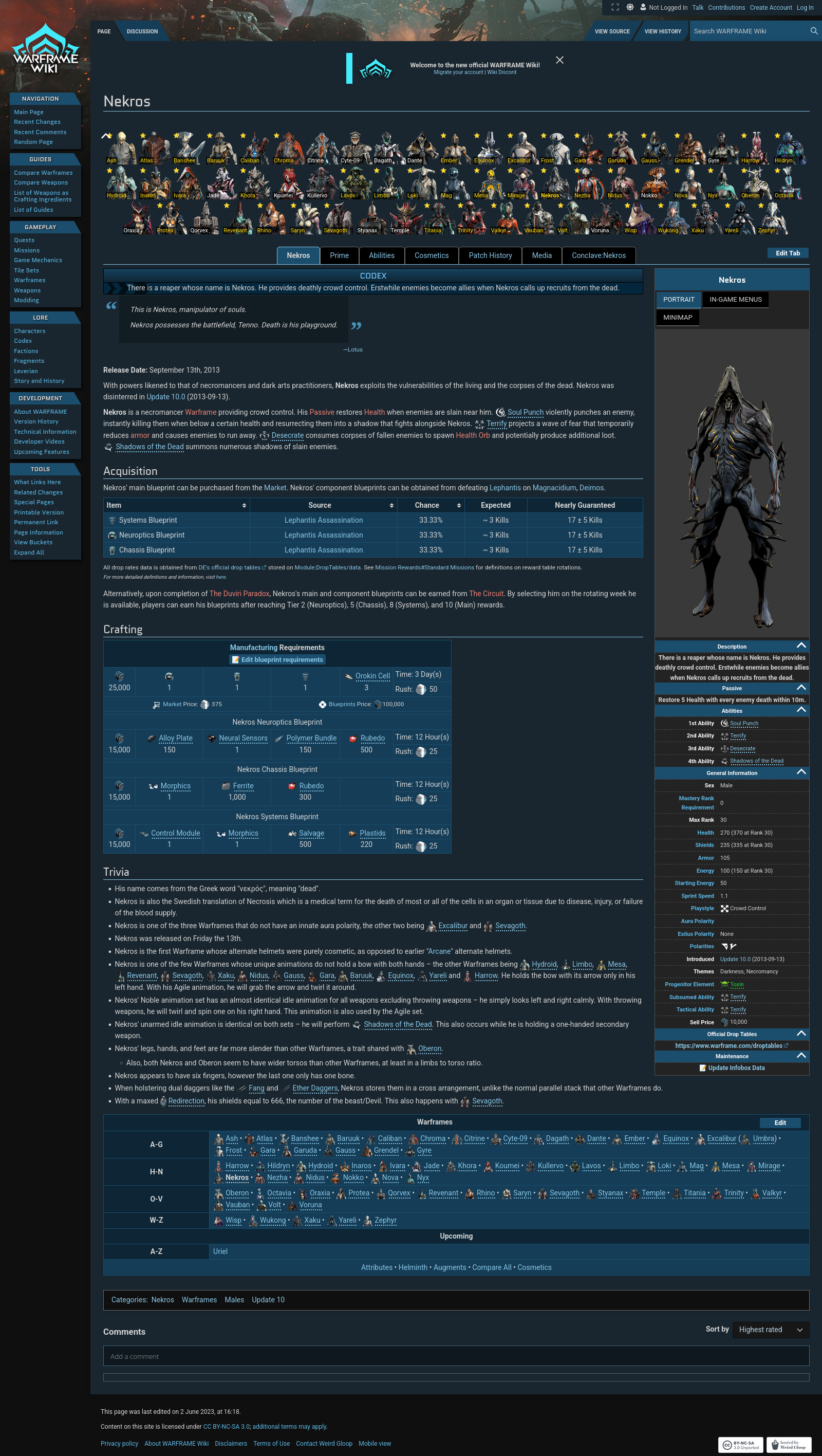Switch to the Patch History tab

coord(490,255)
